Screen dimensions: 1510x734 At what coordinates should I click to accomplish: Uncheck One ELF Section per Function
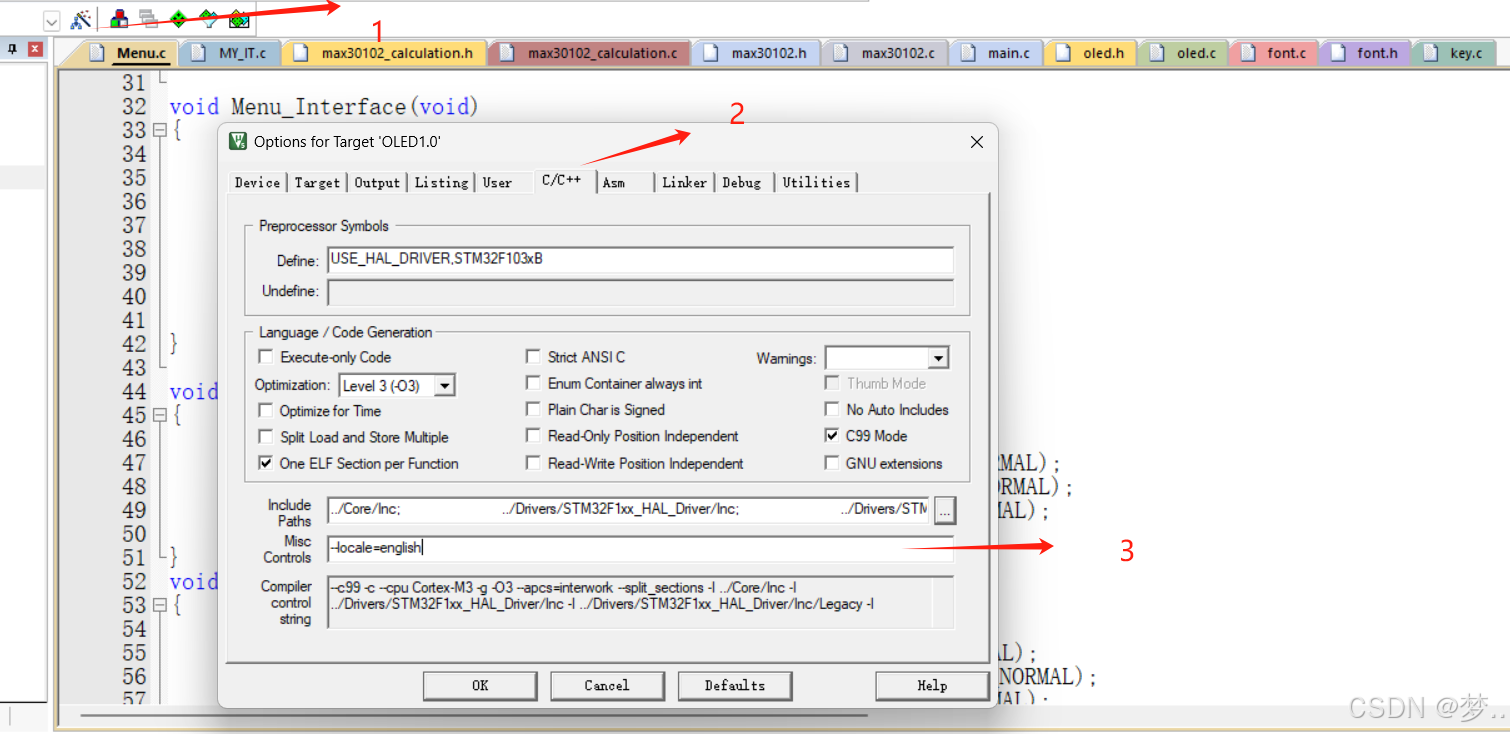266,463
